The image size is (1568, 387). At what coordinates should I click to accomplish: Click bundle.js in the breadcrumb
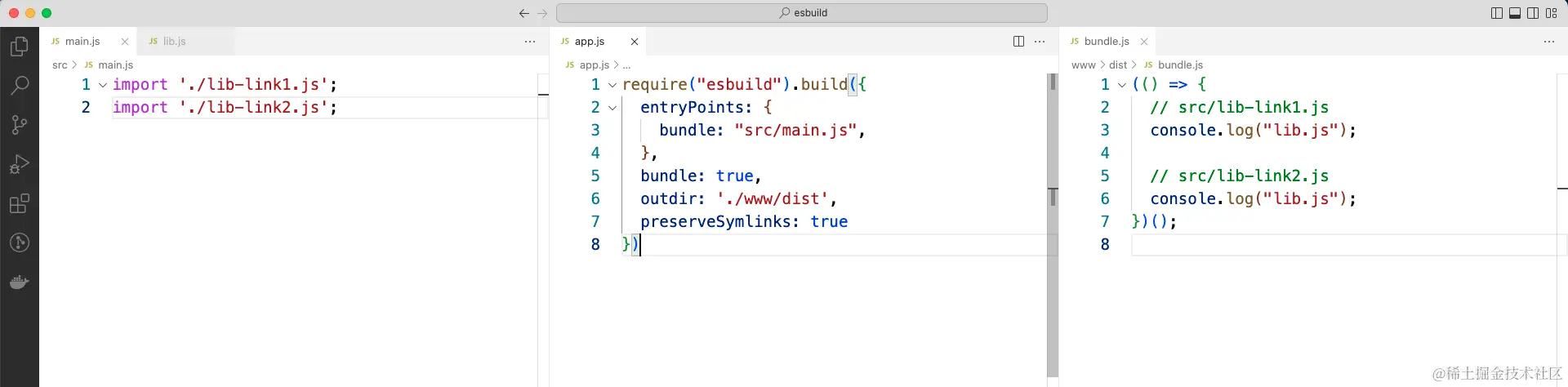1180,64
